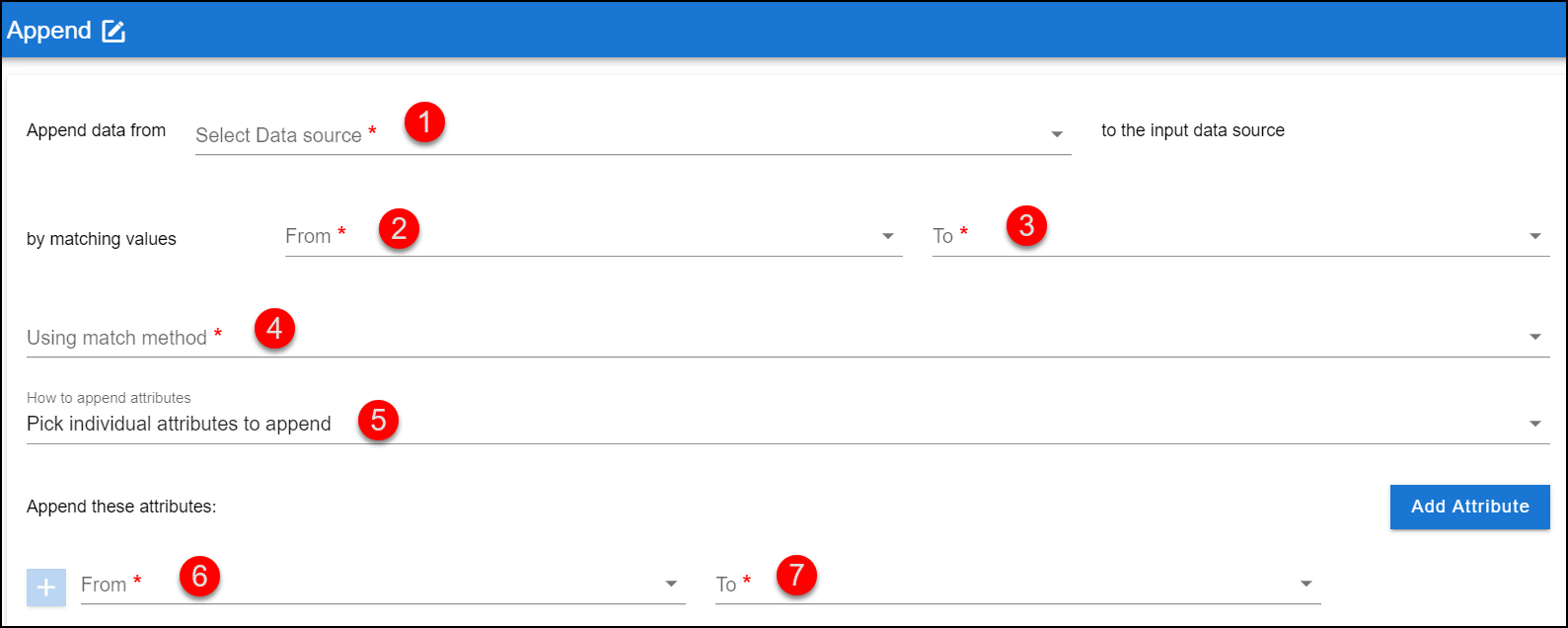Screen dimensions: 1568x628
Task: Click the arrow on Select Data source
Action: click(1057, 134)
